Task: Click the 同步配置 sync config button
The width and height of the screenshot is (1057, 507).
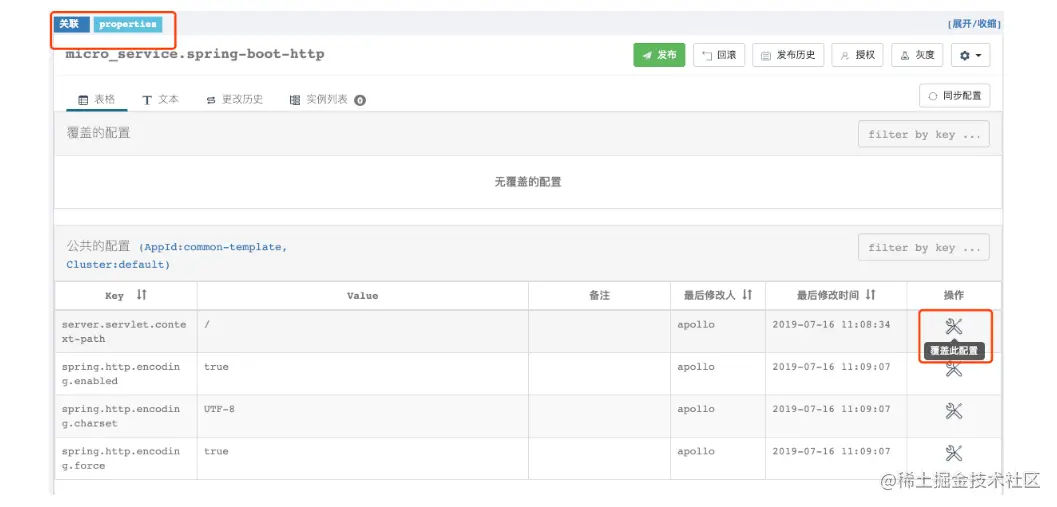Action: coord(954,96)
